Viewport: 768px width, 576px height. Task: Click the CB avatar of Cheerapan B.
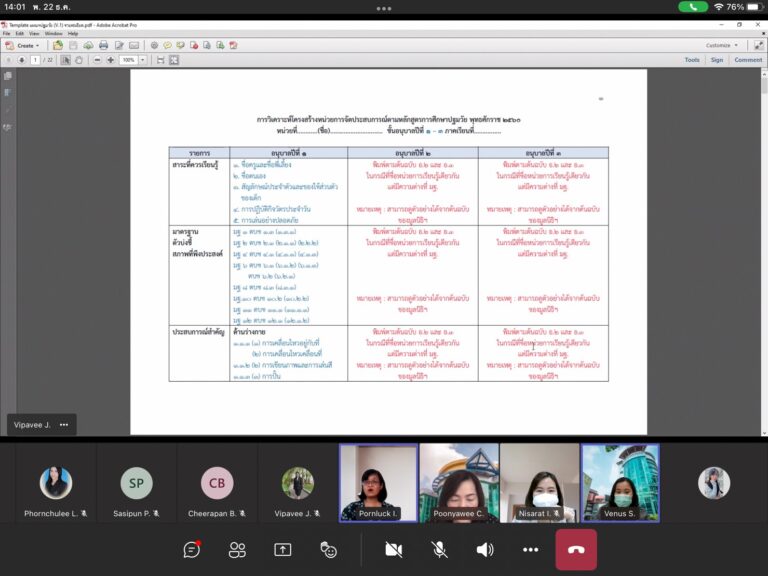tap(217, 483)
